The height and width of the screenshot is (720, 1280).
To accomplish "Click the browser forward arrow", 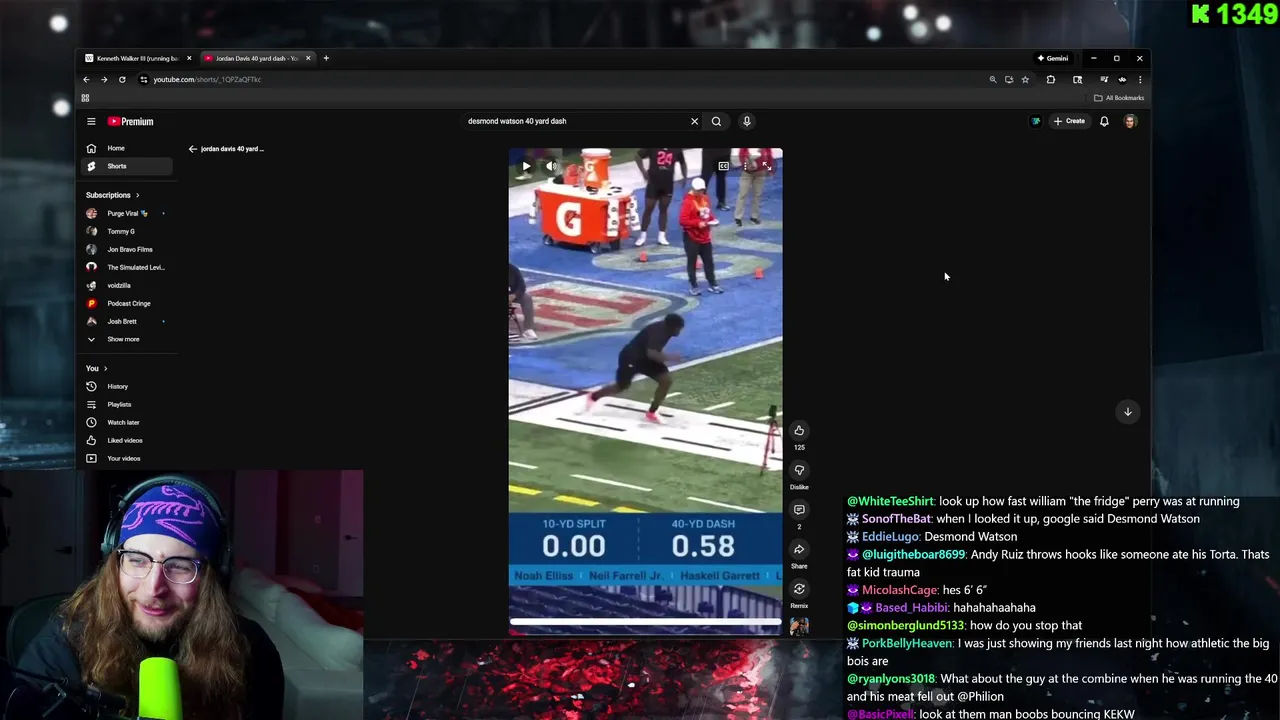I will (104, 79).
